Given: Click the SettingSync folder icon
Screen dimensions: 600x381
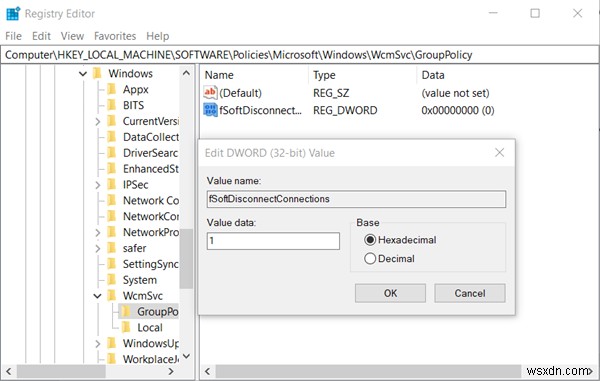Looking at the screenshot, I should 112,264.
